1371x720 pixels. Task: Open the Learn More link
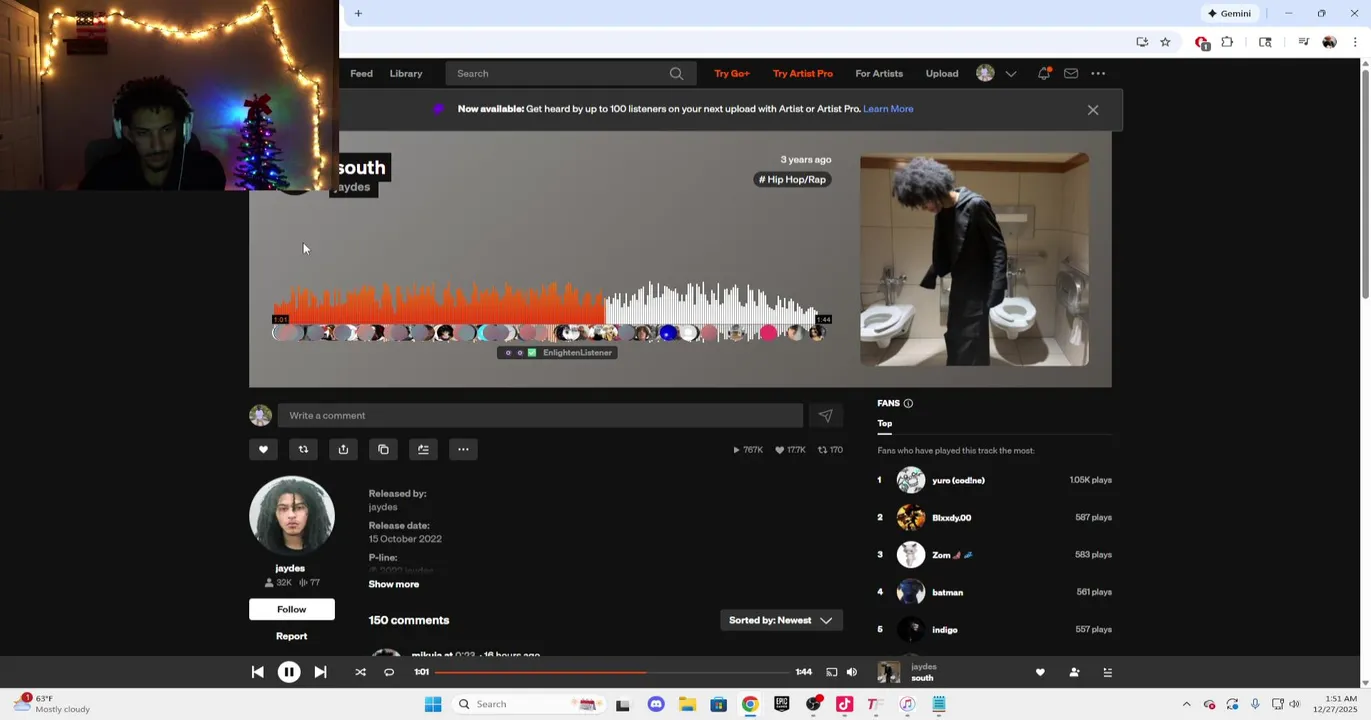point(888,109)
